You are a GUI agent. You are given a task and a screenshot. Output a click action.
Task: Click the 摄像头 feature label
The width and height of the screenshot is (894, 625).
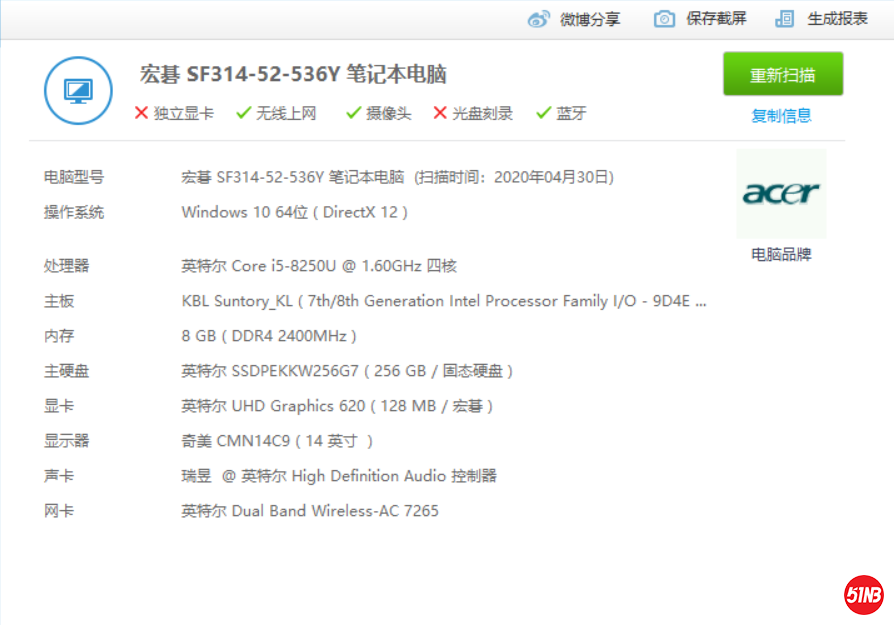click(389, 113)
